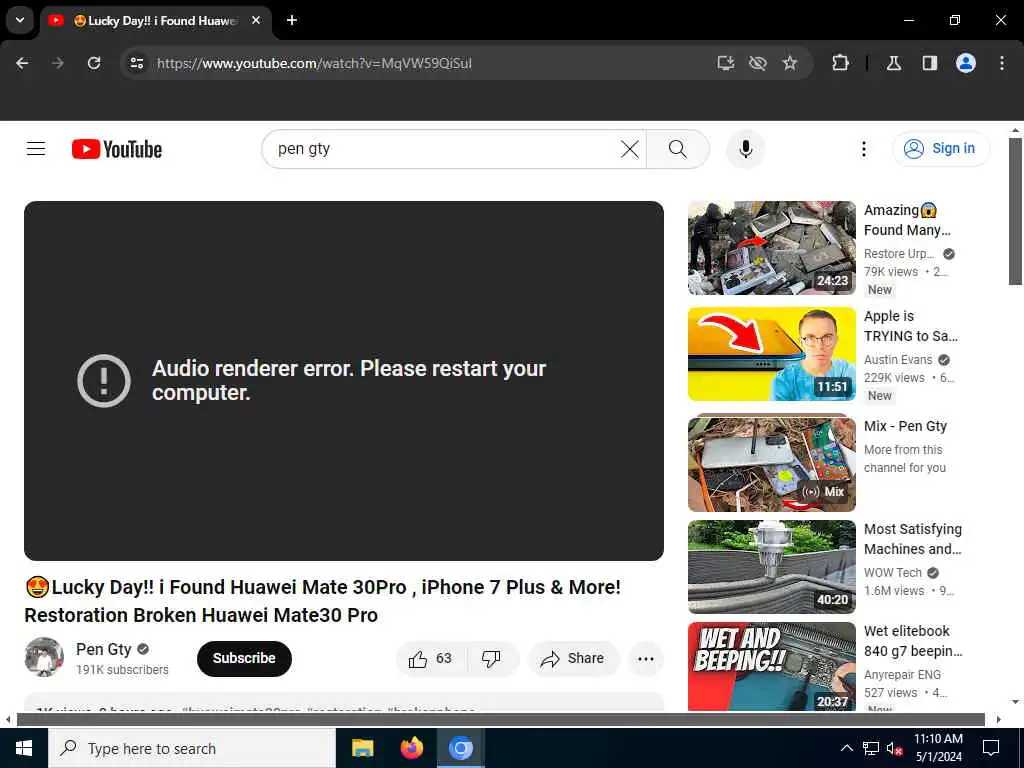Open File Explorer from taskbar
Image resolution: width=1024 pixels, height=768 pixels.
[x=362, y=748]
